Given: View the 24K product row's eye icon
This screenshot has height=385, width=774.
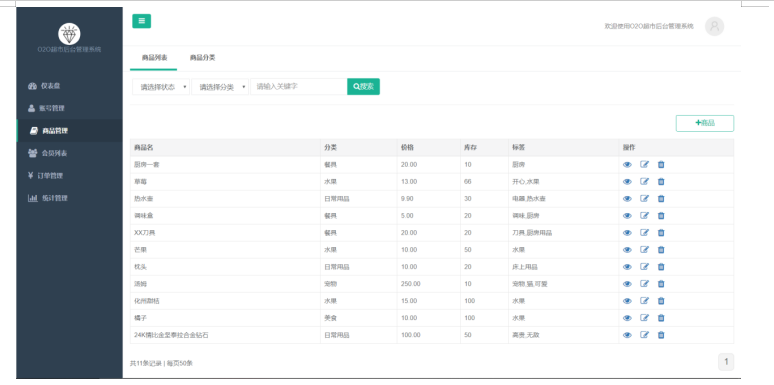Looking at the screenshot, I should (x=627, y=335).
